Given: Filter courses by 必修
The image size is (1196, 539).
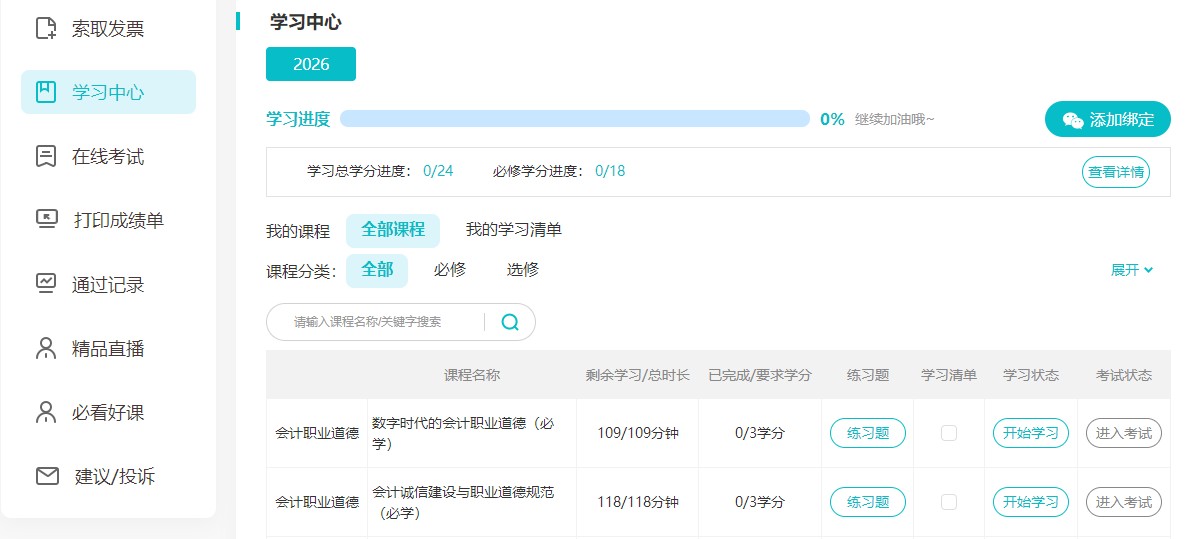Looking at the screenshot, I should click(450, 269).
